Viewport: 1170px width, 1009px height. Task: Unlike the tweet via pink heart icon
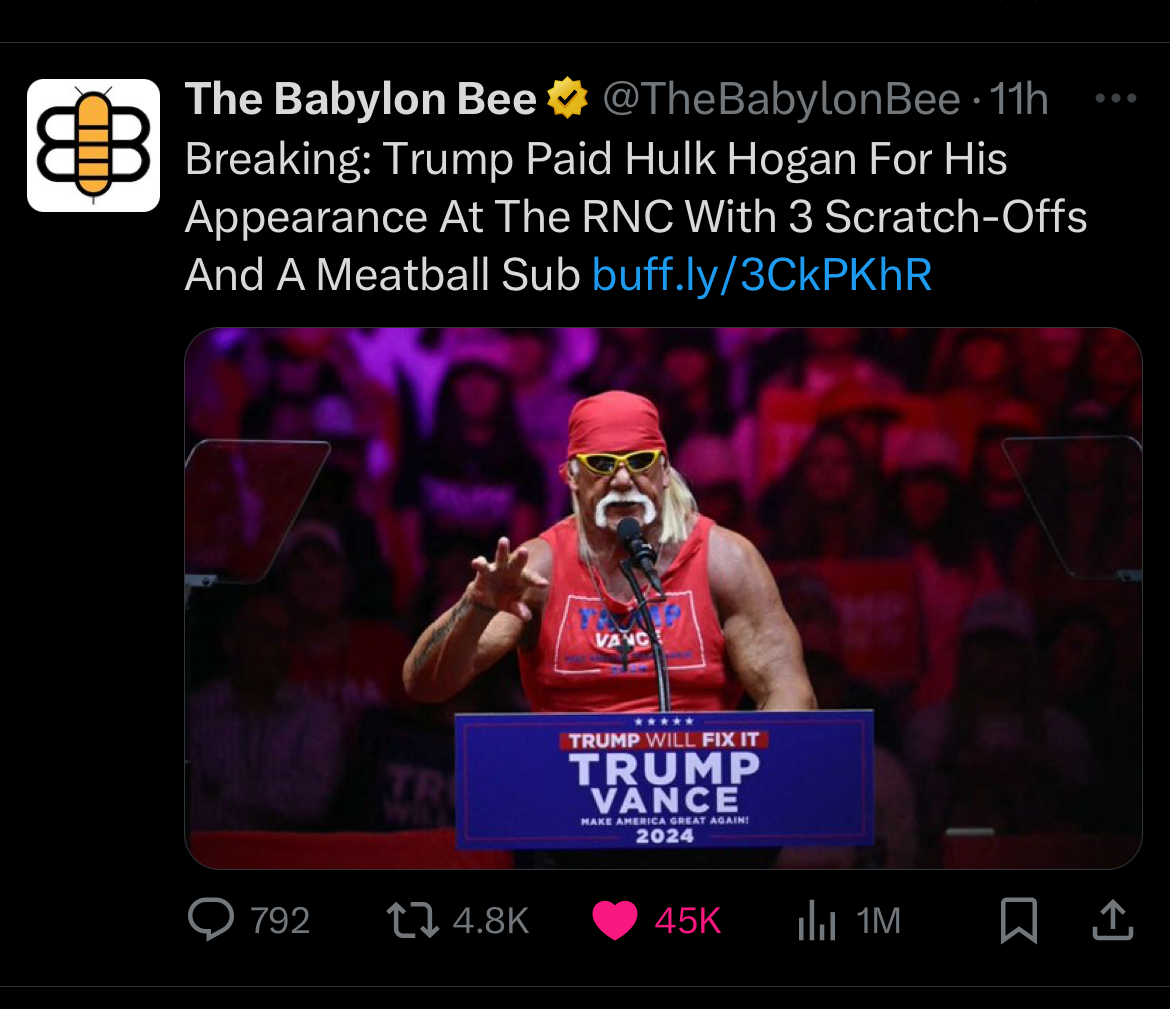coord(614,920)
